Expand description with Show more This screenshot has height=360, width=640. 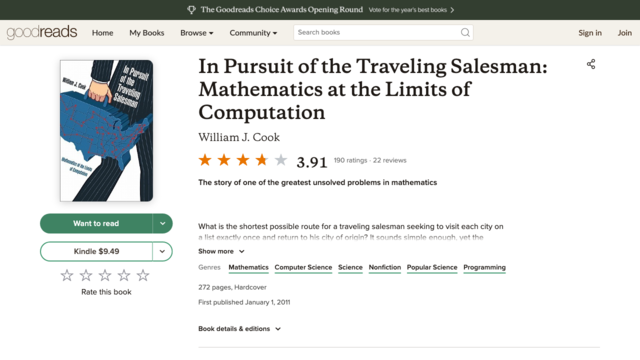(x=221, y=251)
